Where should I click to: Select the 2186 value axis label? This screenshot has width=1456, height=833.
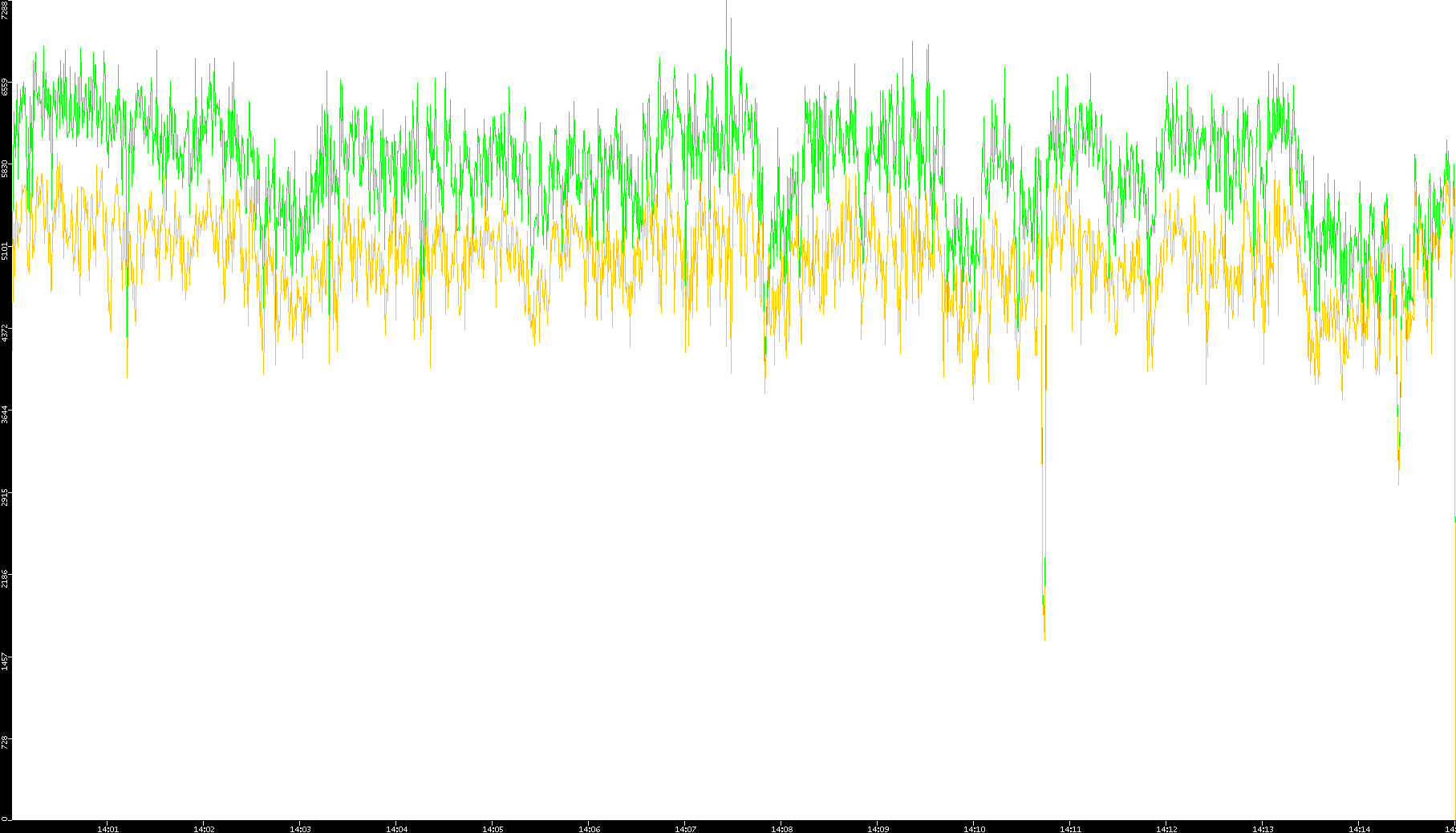point(6,578)
